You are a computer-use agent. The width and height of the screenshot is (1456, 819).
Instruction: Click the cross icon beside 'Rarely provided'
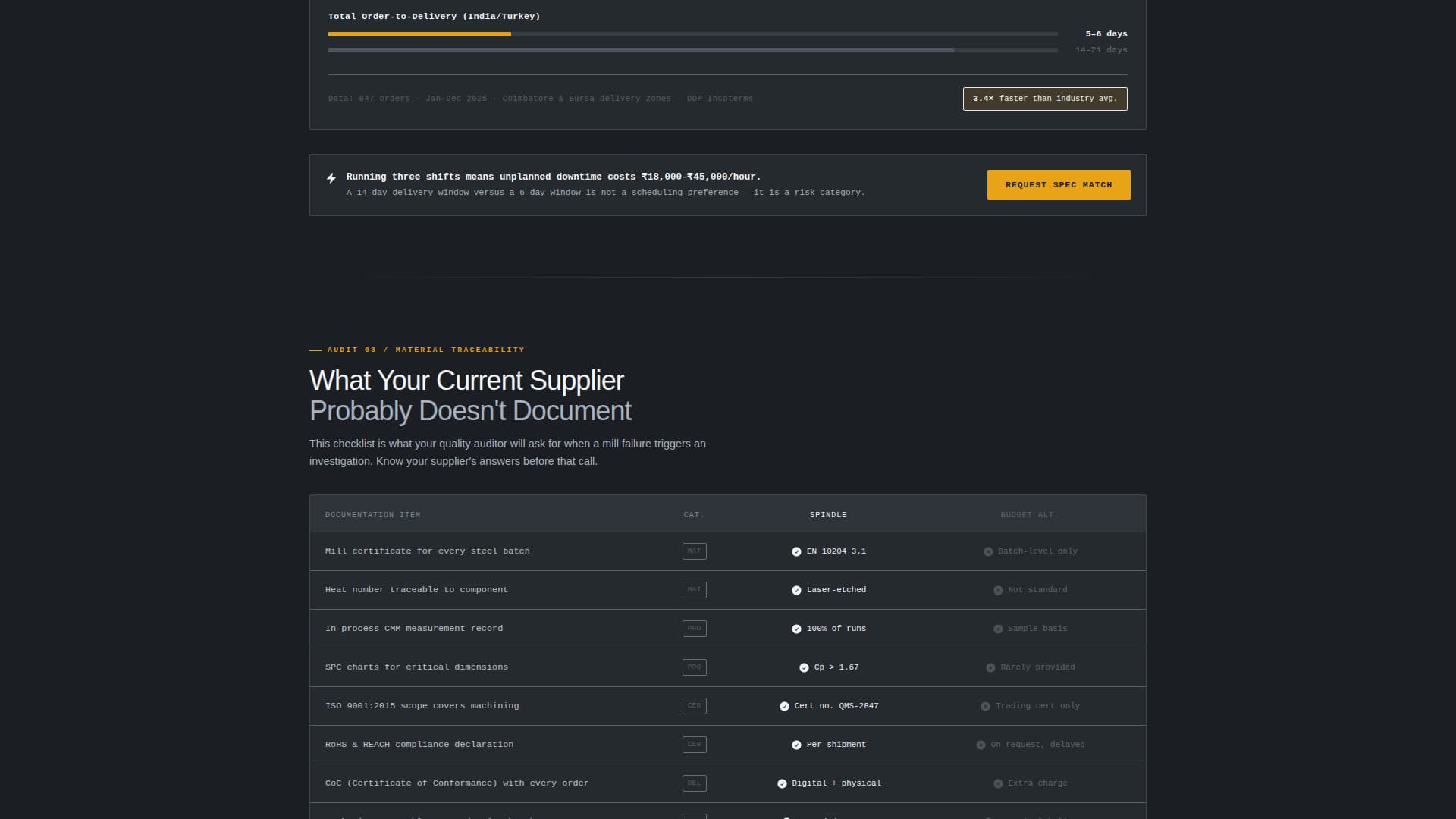tap(990, 667)
